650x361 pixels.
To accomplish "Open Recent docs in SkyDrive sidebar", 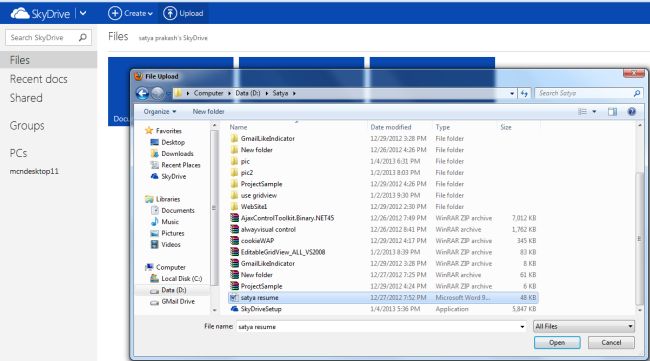I will click(x=39, y=79).
